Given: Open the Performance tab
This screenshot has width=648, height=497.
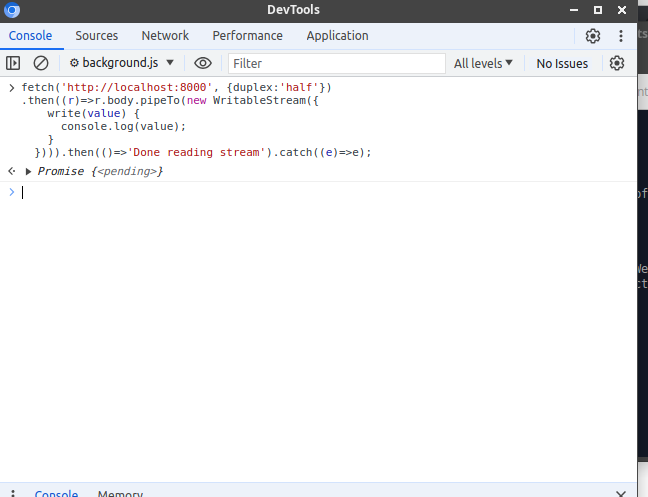Looking at the screenshot, I should [248, 36].
